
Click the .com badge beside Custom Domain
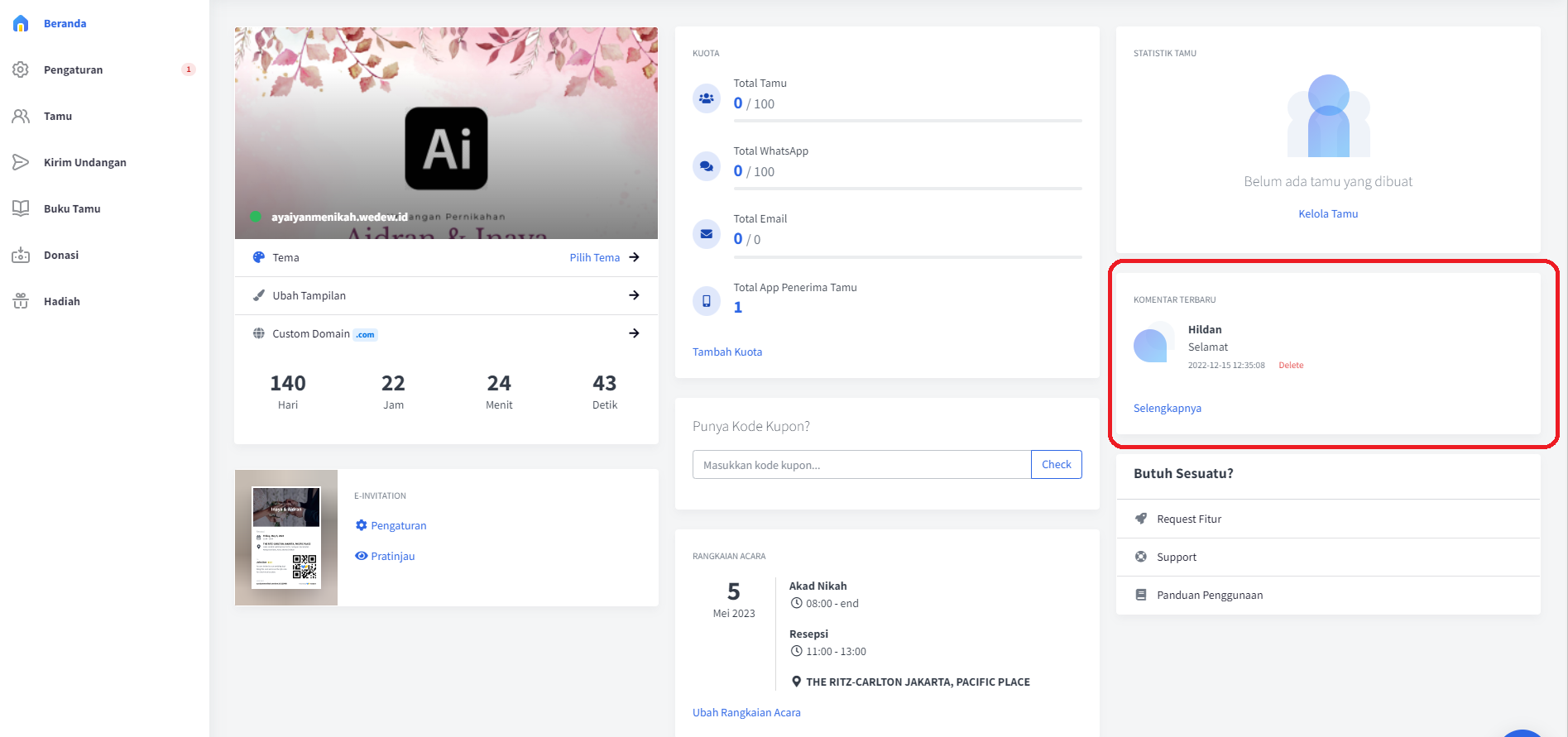tap(365, 335)
